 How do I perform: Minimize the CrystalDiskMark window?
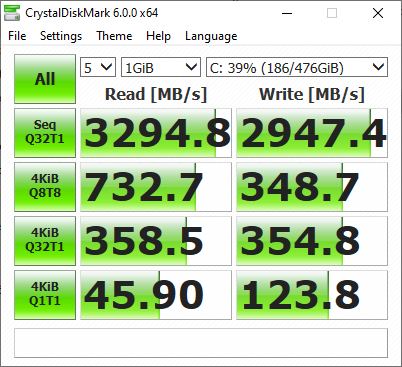click(287, 13)
